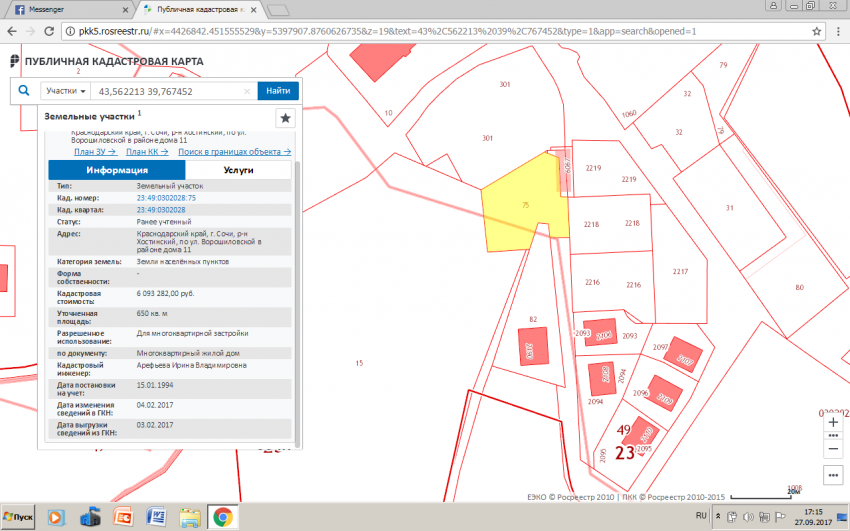The width and height of the screenshot is (850, 531).
Task: Open cadastral number 23:49:0302028:75 link
Action: pos(166,198)
